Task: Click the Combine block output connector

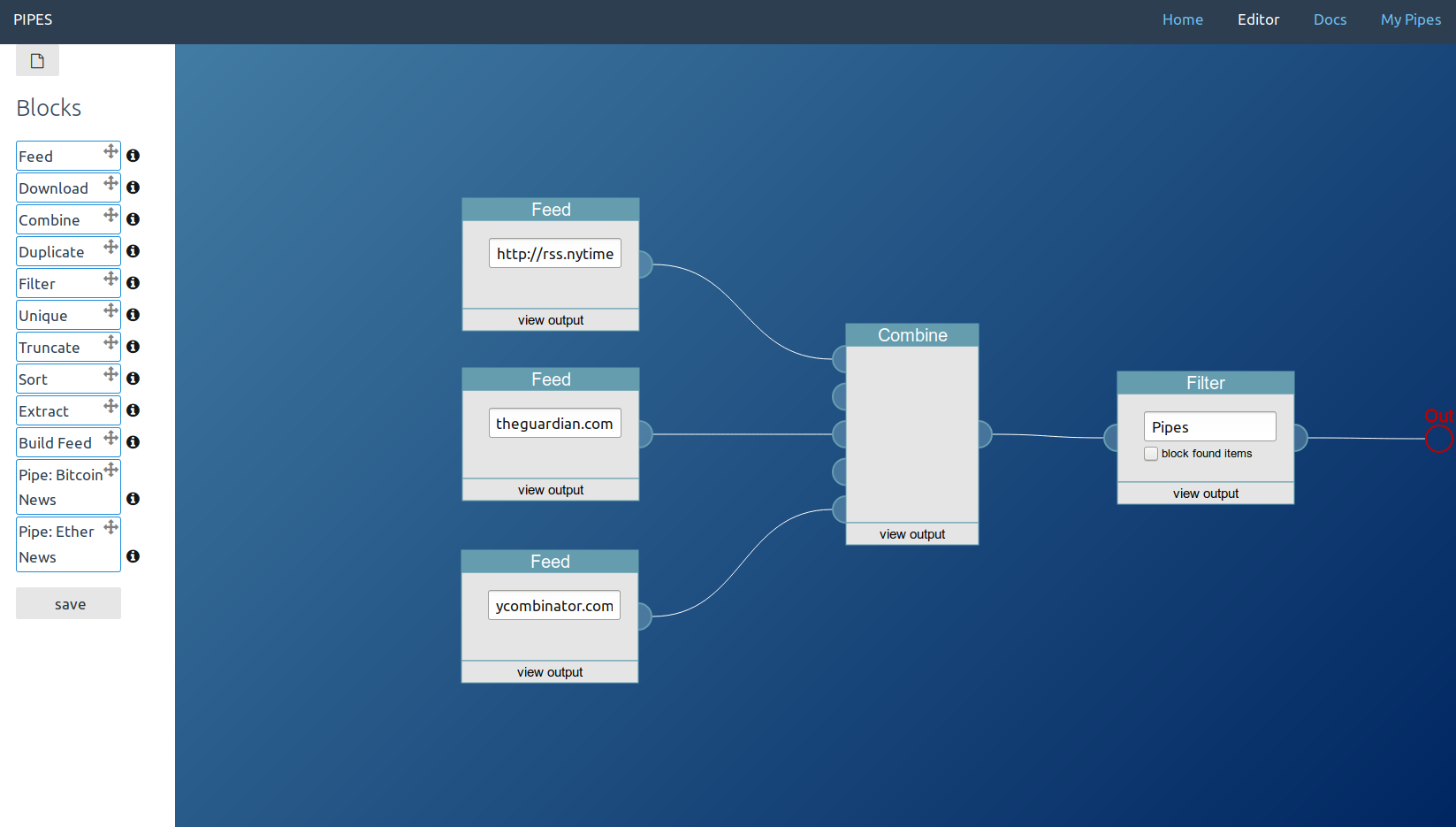Action: tap(983, 434)
